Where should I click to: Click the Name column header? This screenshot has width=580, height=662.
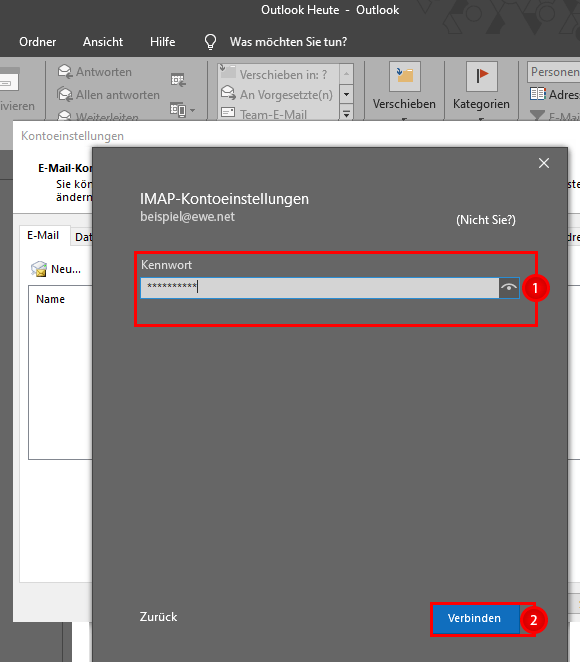pyautogui.click(x=51, y=299)
